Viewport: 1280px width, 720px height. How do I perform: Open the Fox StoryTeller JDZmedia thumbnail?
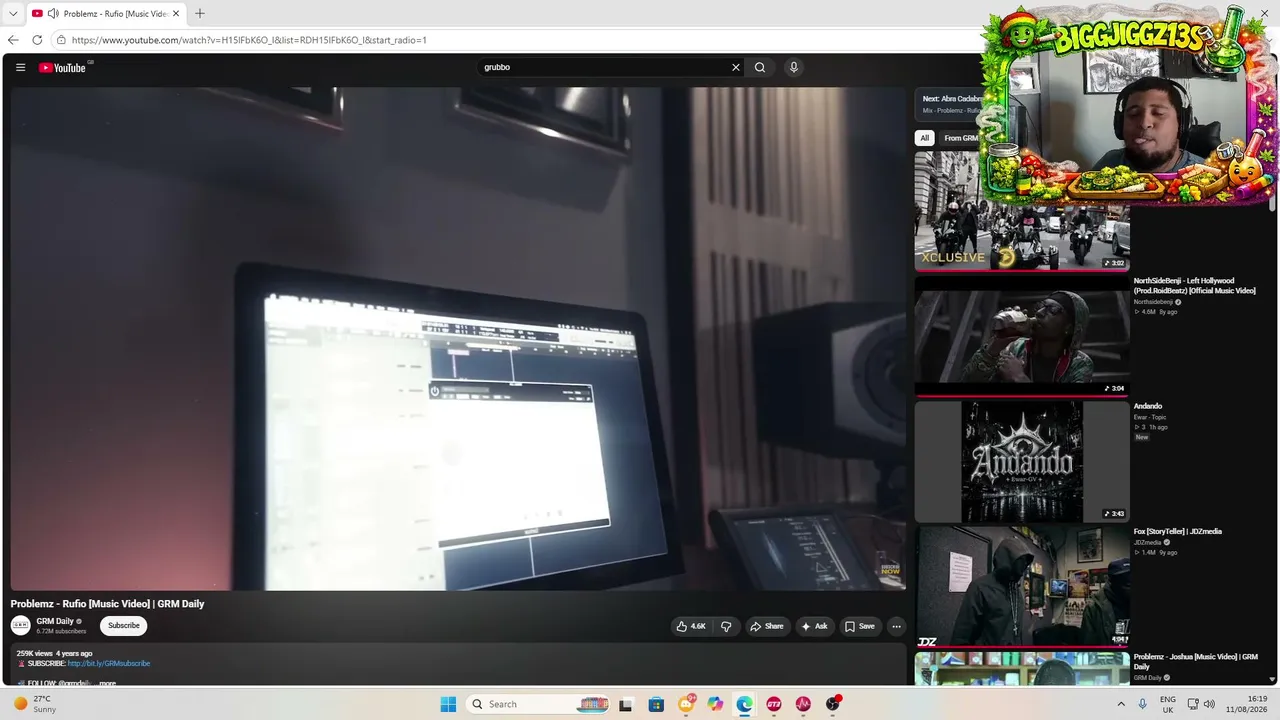pos(1022,586)
